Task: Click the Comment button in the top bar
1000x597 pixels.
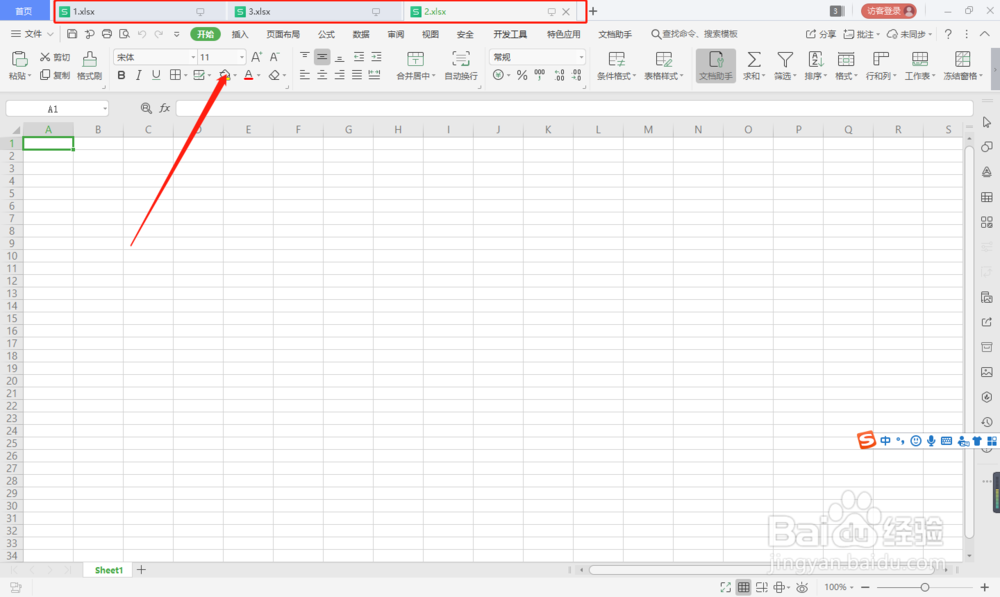Action: click(x=861, y=34)
